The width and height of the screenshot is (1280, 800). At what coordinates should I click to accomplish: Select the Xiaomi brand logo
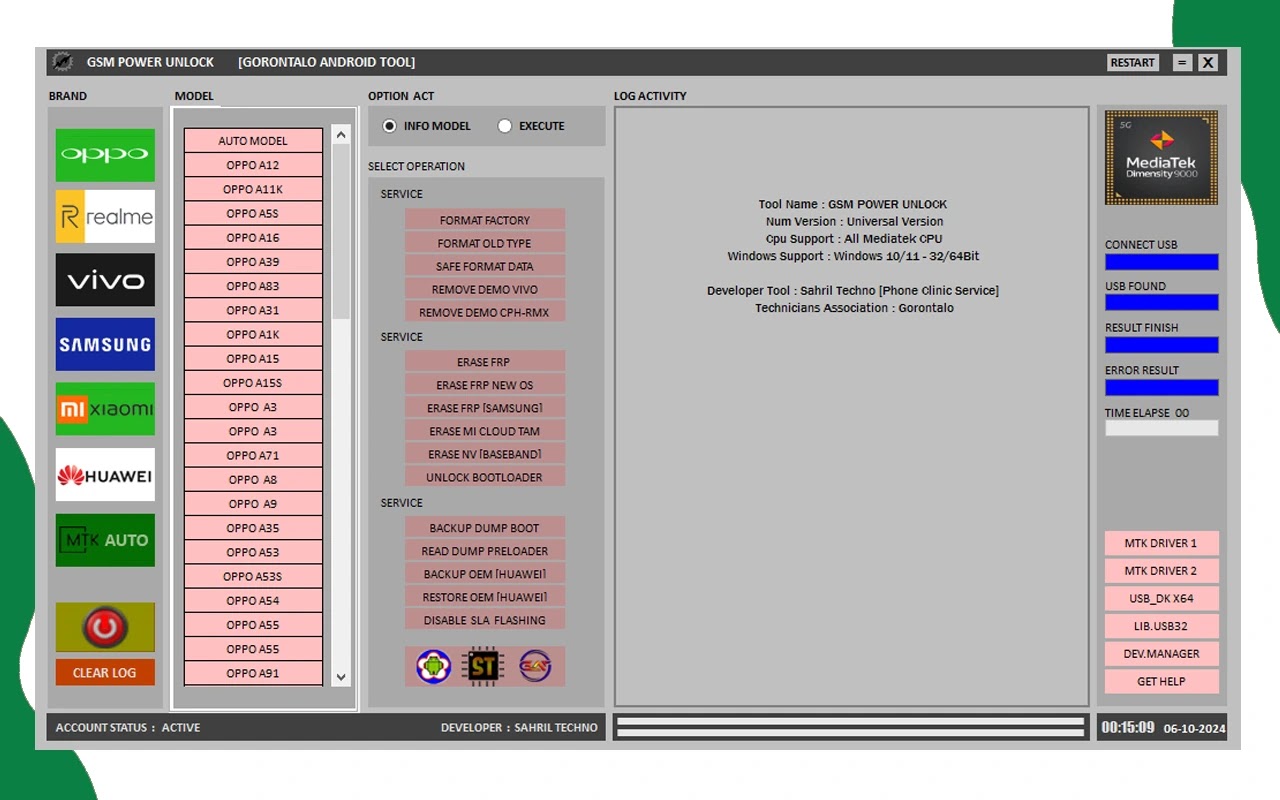coord(105,409)
